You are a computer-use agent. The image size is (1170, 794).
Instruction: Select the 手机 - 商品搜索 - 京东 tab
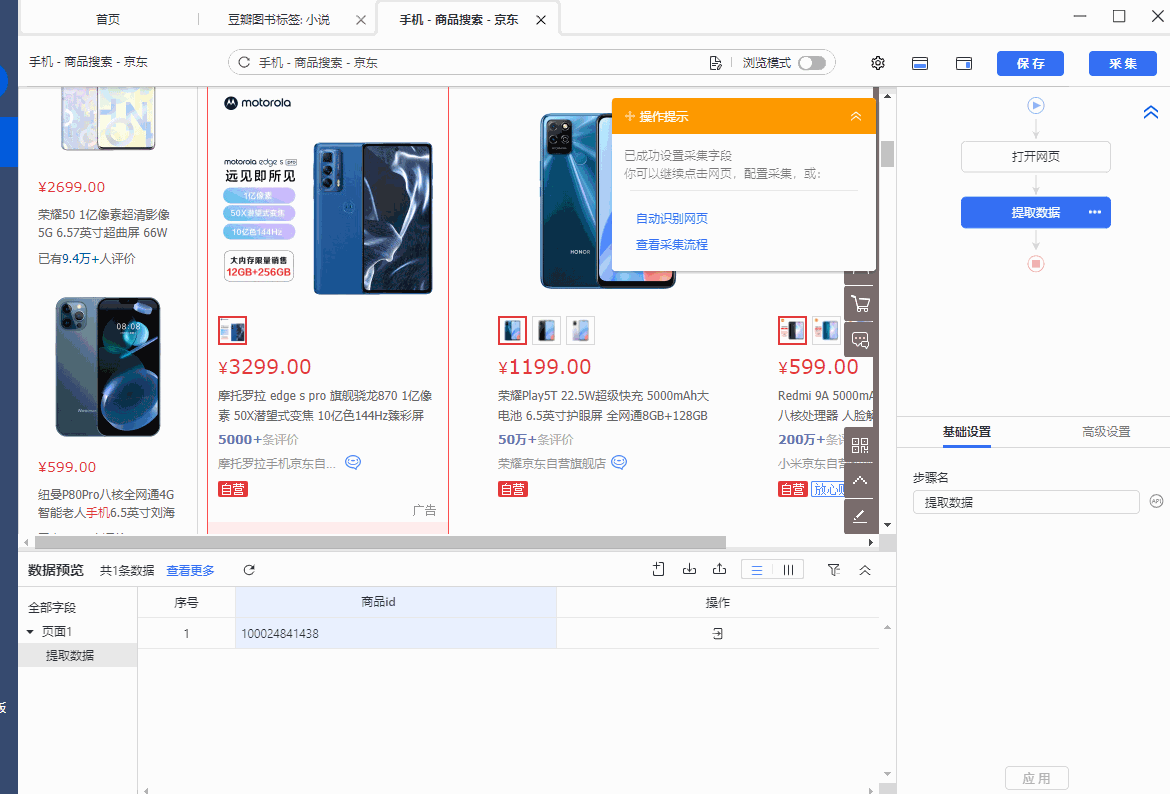point(459,19)
